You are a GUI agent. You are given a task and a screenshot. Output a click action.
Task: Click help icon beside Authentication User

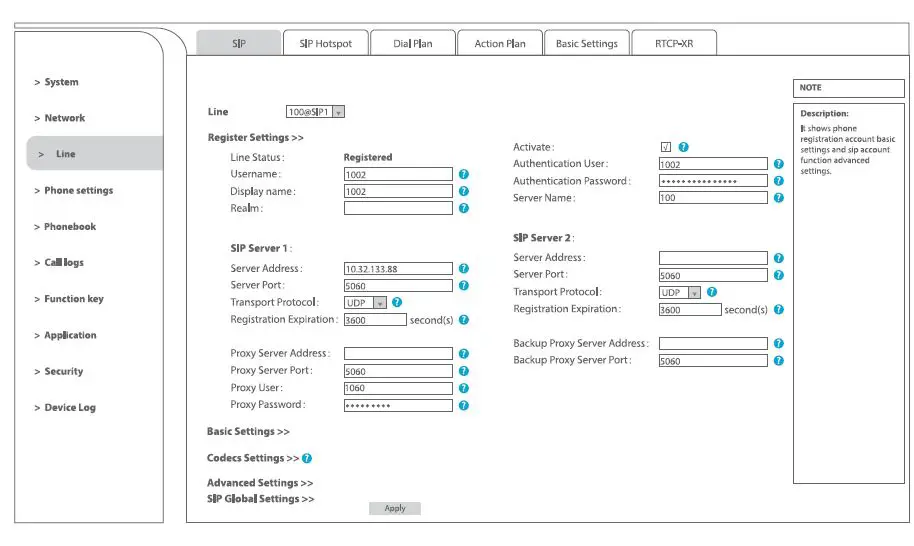pyautogui.click(x=778, y=164)
